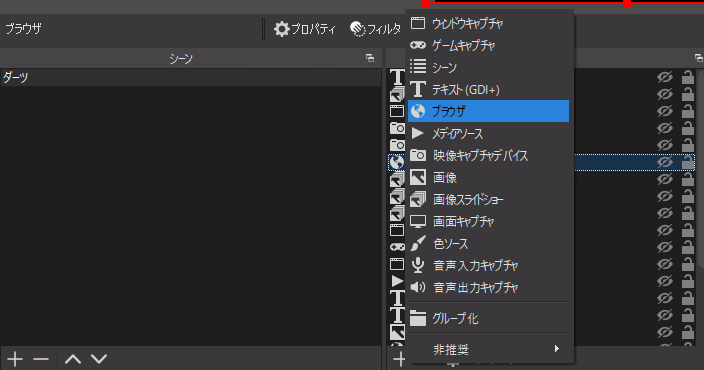Click the plus button under the sources list
The height and width of the screenshot is (370, 704).
point(399,359)
